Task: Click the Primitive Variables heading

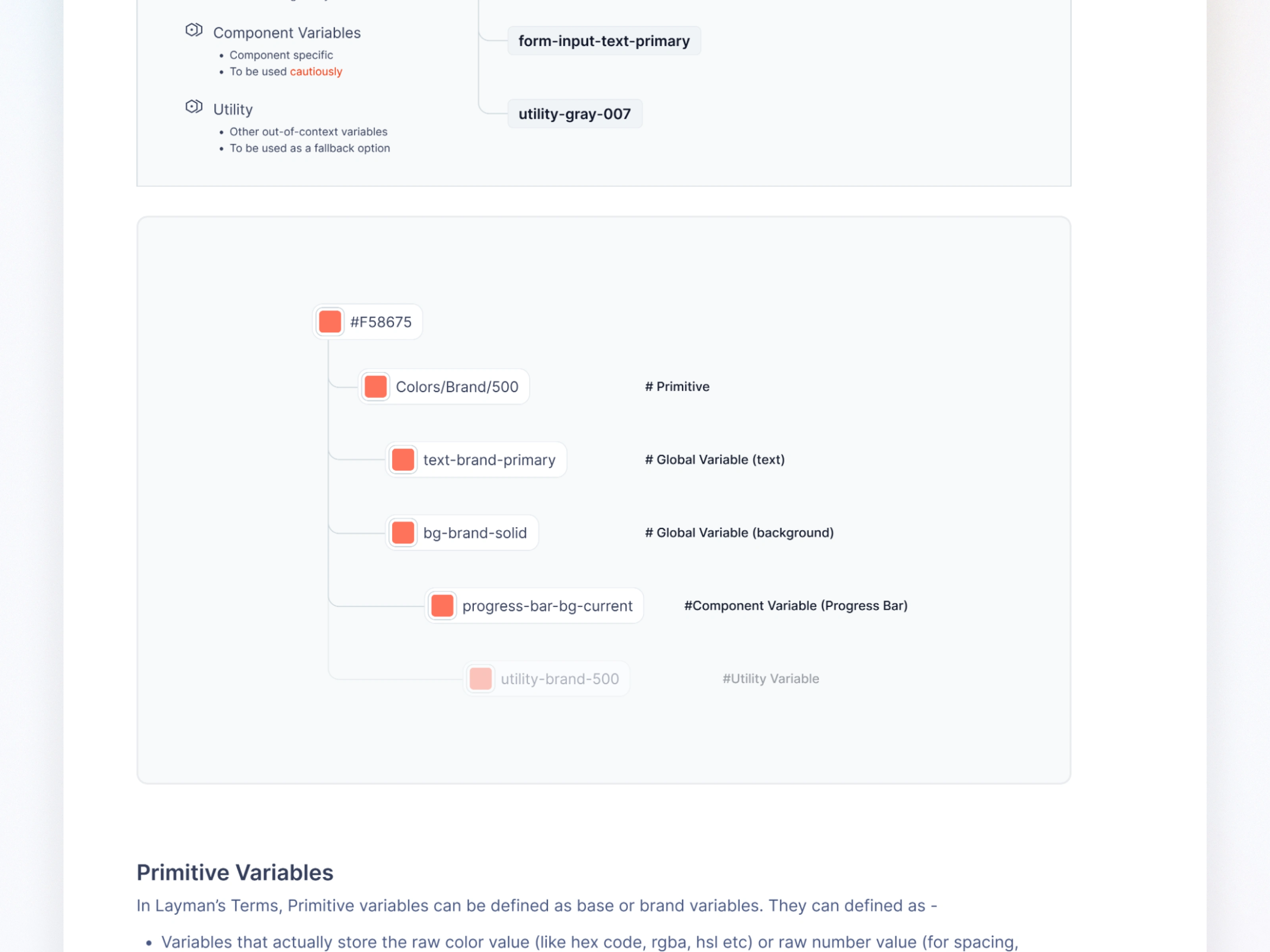Action: (235, 872)
